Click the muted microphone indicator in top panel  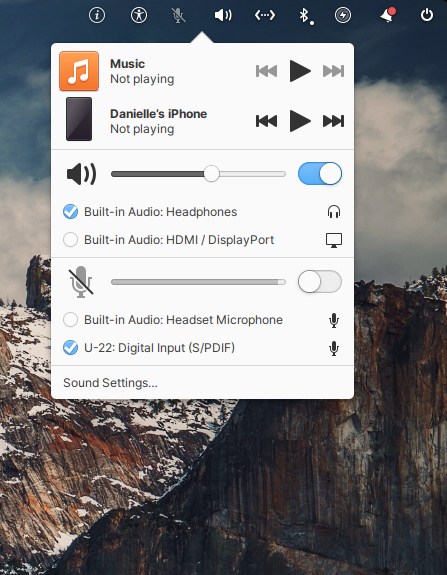click(x=178, y=15)
